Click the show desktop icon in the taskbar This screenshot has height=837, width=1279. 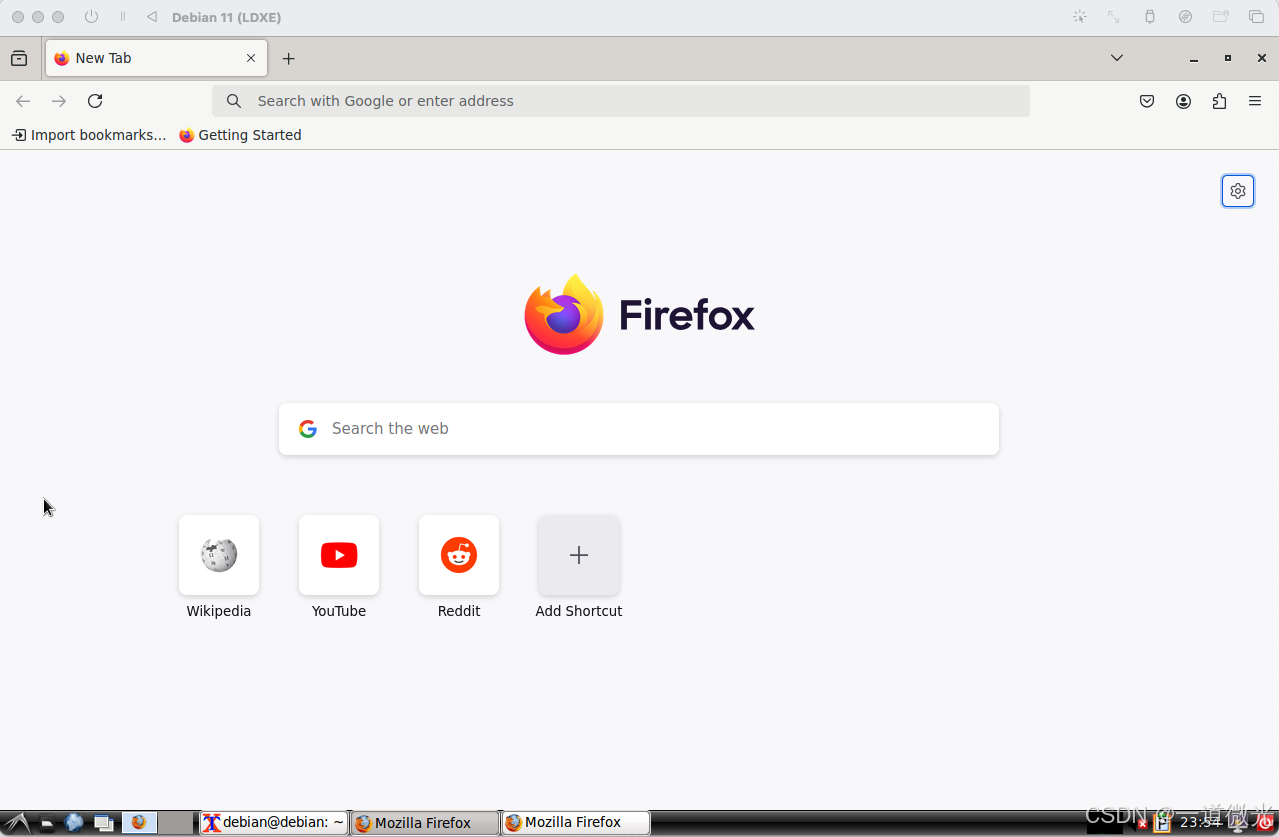pos(103,823)
